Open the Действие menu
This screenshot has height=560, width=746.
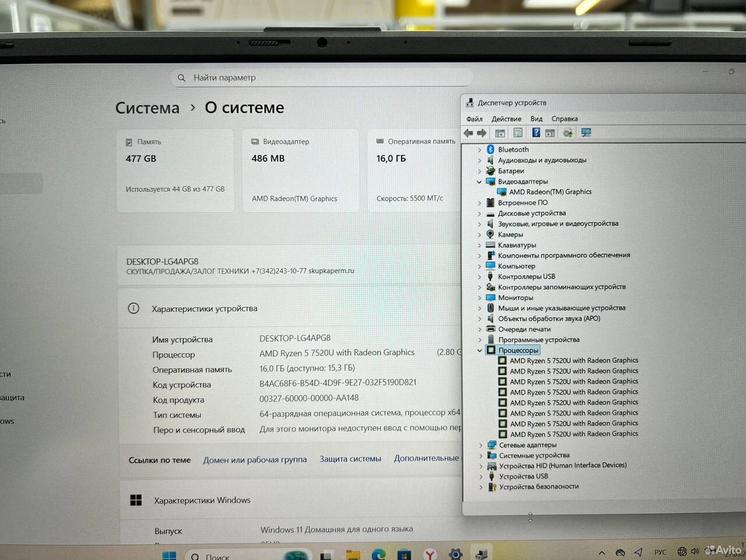(x=506, y=118)
